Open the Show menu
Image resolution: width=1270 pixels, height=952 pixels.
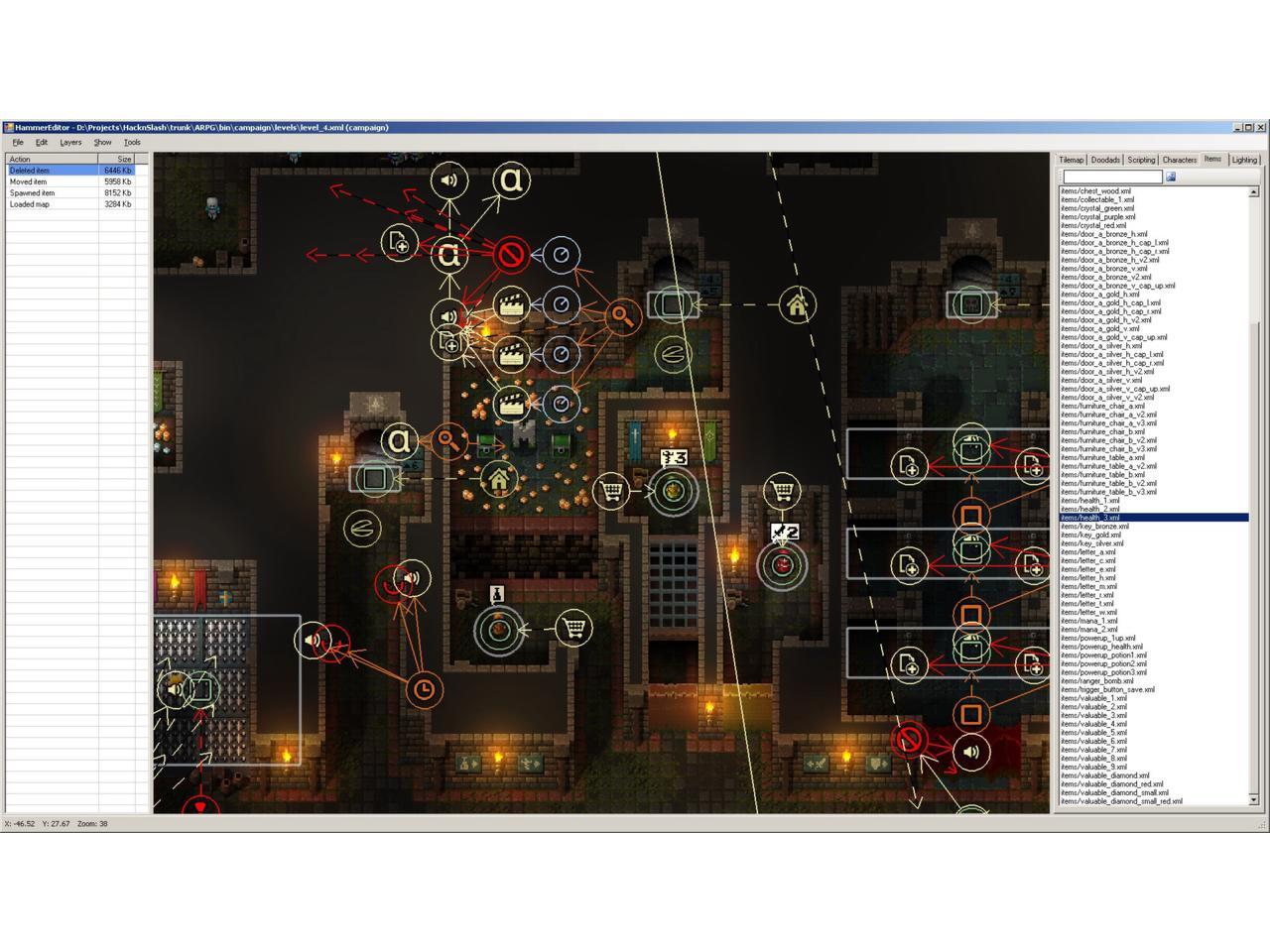102,143
